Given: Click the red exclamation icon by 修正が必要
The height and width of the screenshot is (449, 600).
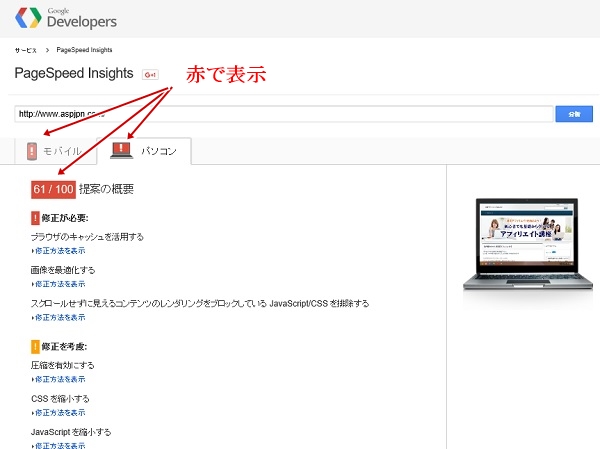Looking at the screenshot, I should 35,218.
